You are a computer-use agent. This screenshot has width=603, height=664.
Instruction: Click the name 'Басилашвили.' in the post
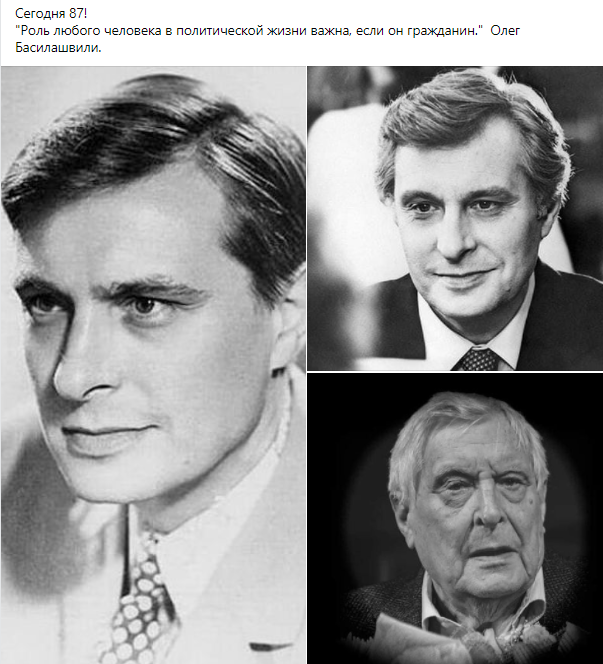tap(58, 47)
